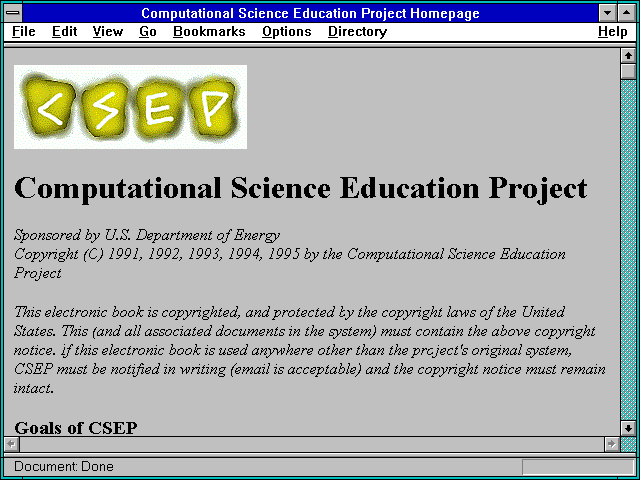Open the Help menu
The width and height of the screenshot is (640, 480).
[613, 31]
